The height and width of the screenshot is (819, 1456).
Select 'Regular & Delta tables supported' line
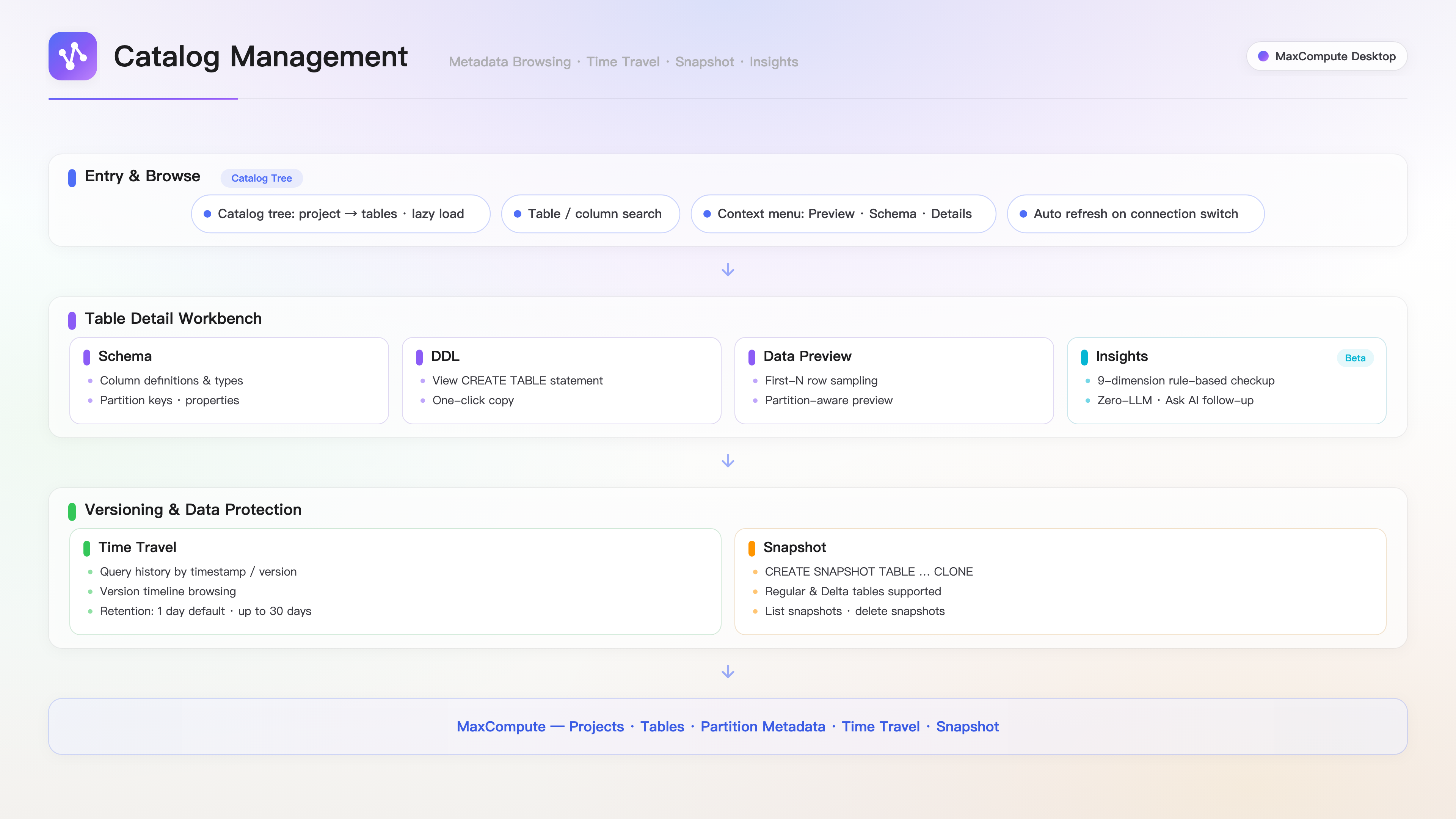853,591
